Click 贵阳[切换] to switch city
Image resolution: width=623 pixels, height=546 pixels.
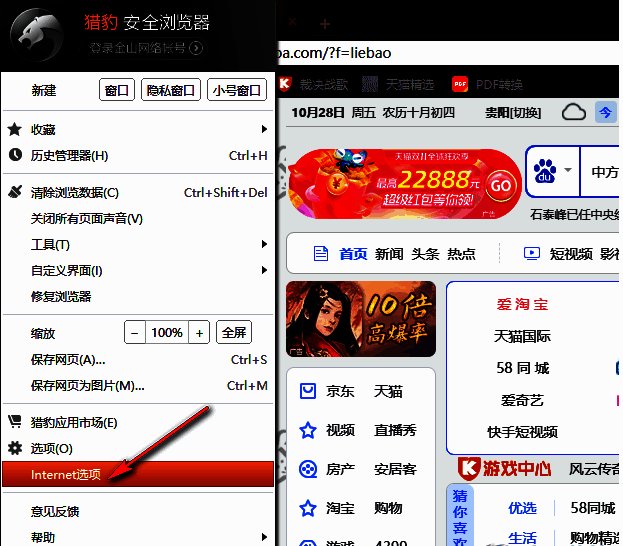click(x=513, y=113)
